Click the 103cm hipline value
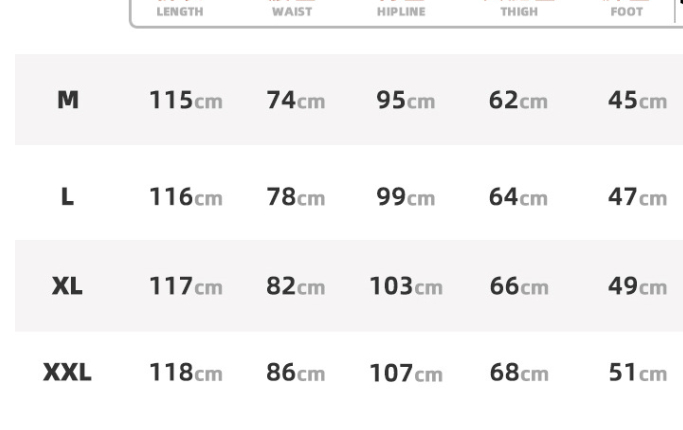 [x=406, y=286]
